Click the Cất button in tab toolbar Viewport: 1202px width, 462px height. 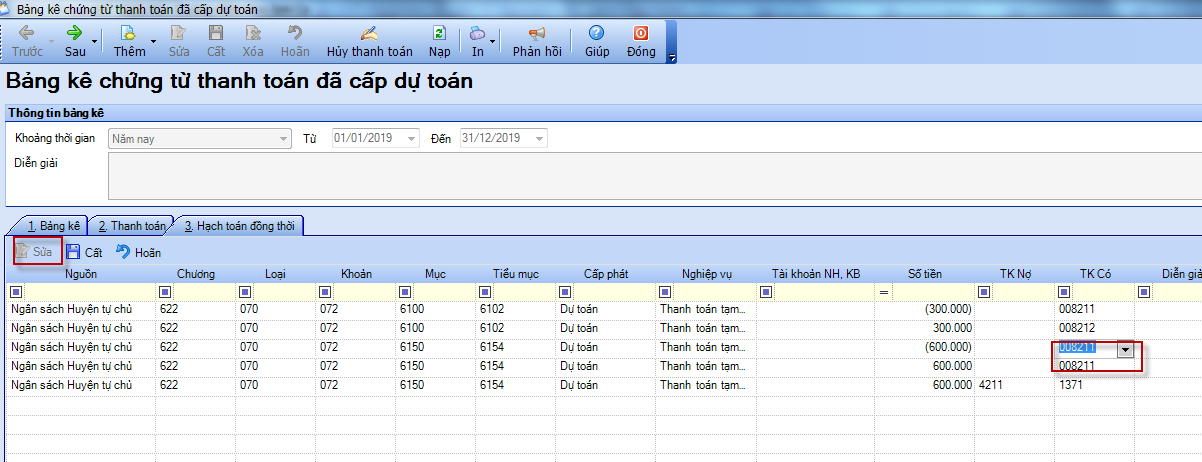pos(85,252)
